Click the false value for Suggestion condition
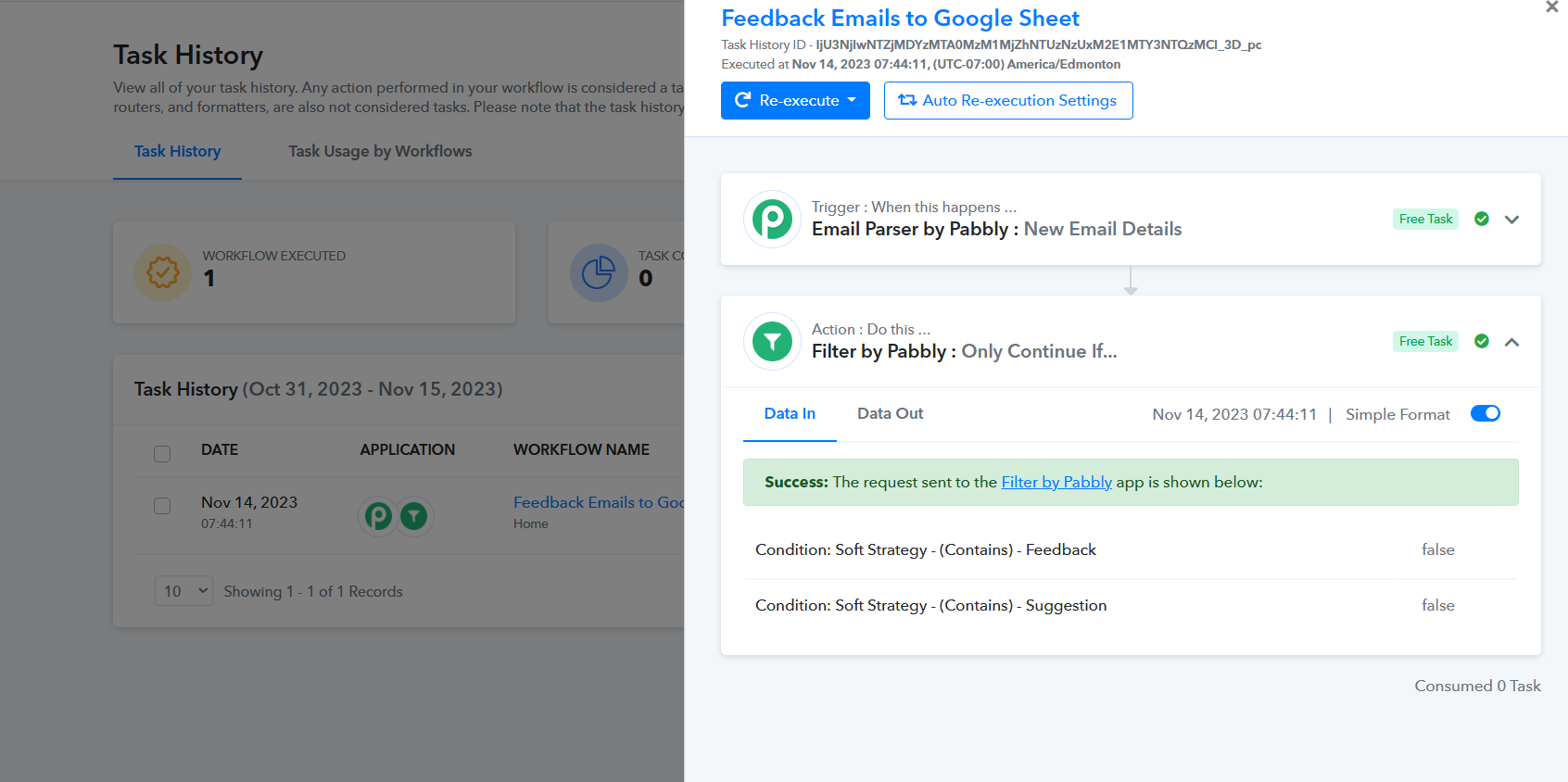This screenshot has width=1568, height=782. pyautogui.click(x=1438, y=605)
